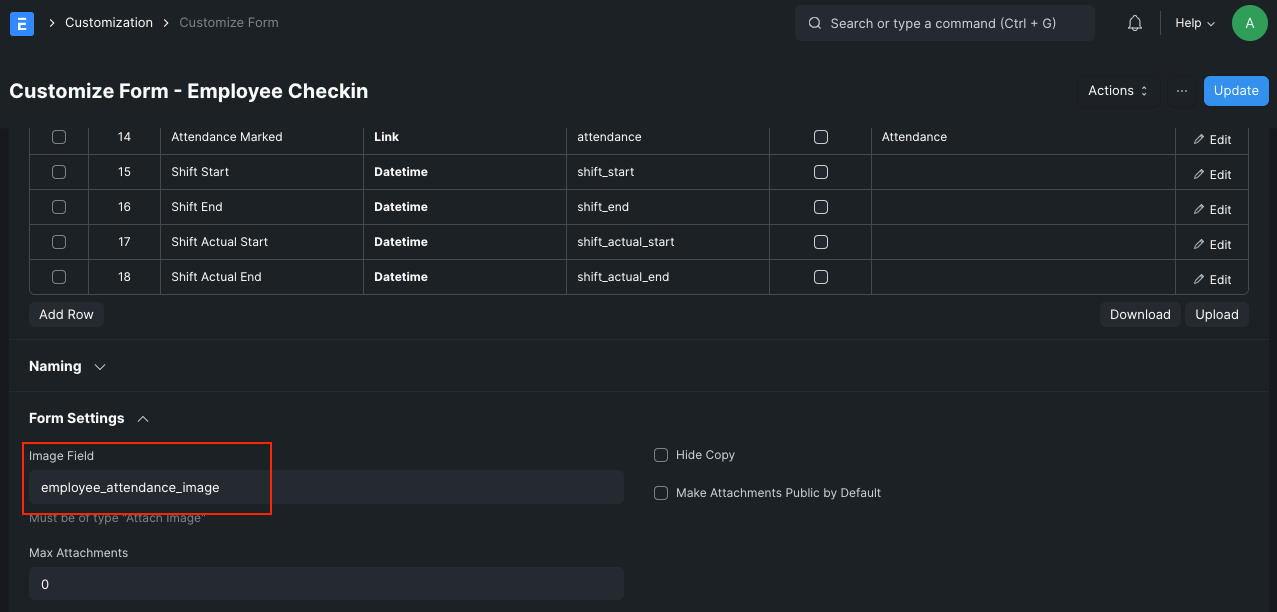Click the Update button

(x=1235, y=90)
